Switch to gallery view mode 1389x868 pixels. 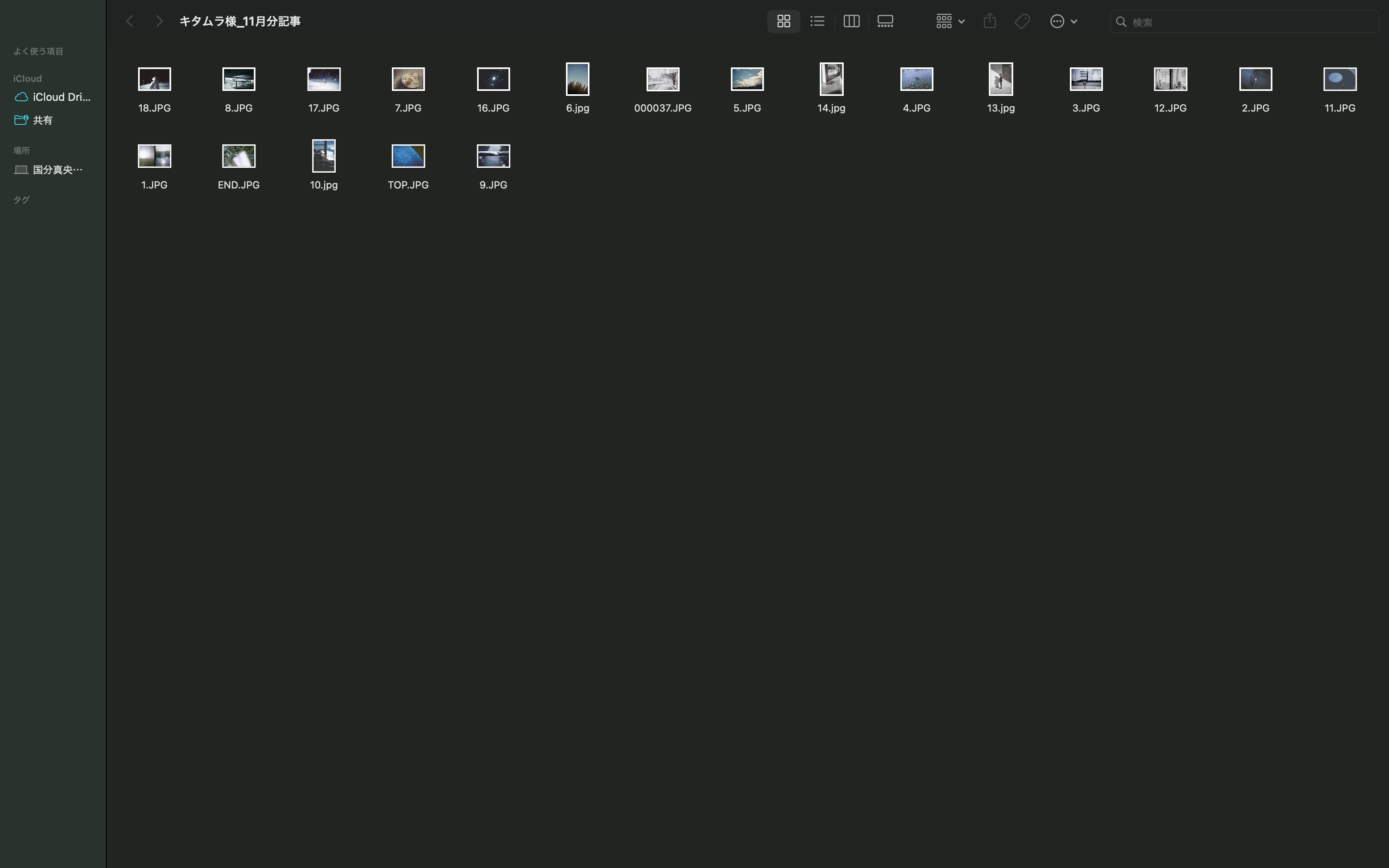(x=885, y=21)
